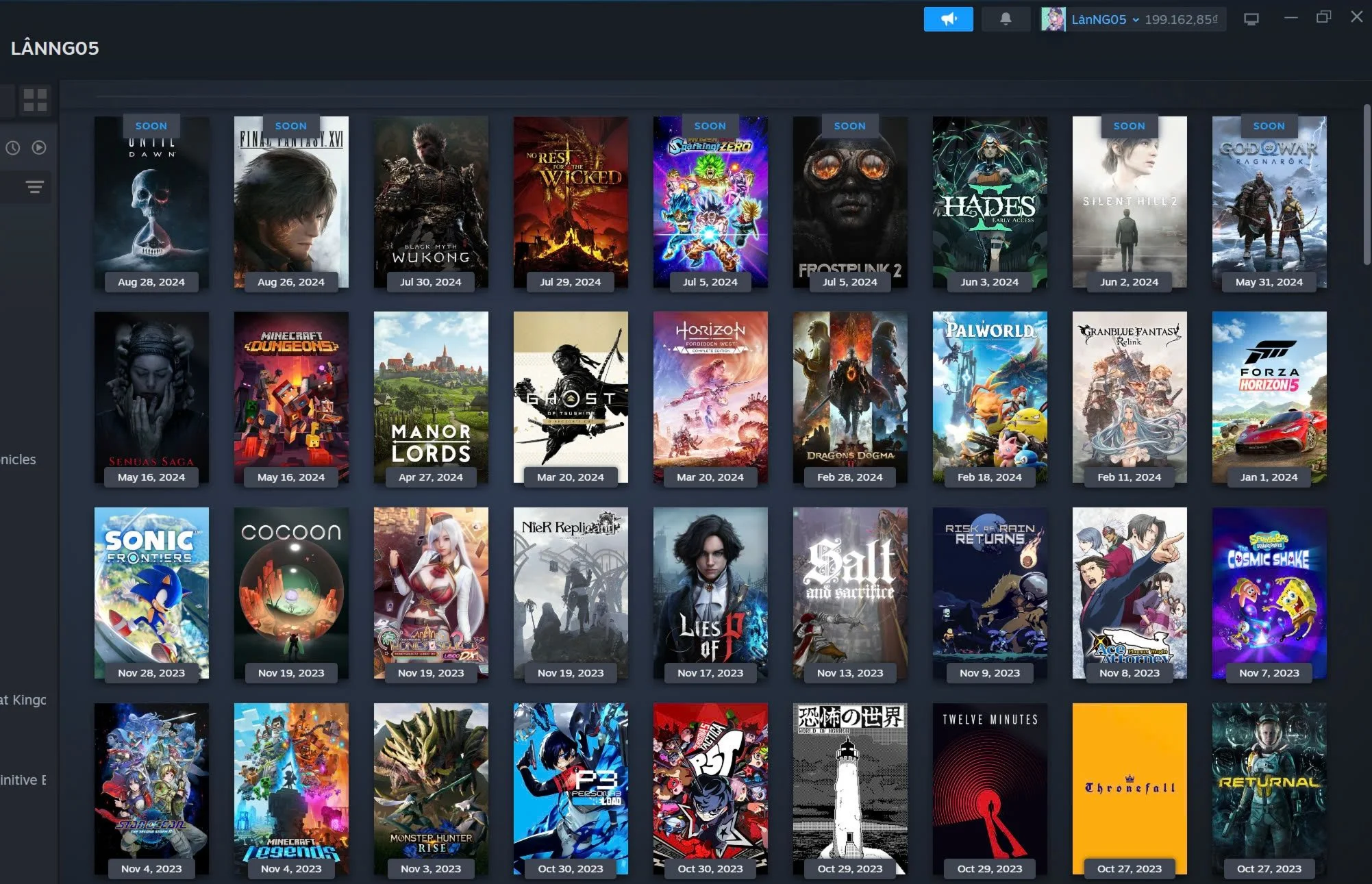1372x884 pixels.
Task: Open NieR Replicant cover
Action: click(571, 593)
